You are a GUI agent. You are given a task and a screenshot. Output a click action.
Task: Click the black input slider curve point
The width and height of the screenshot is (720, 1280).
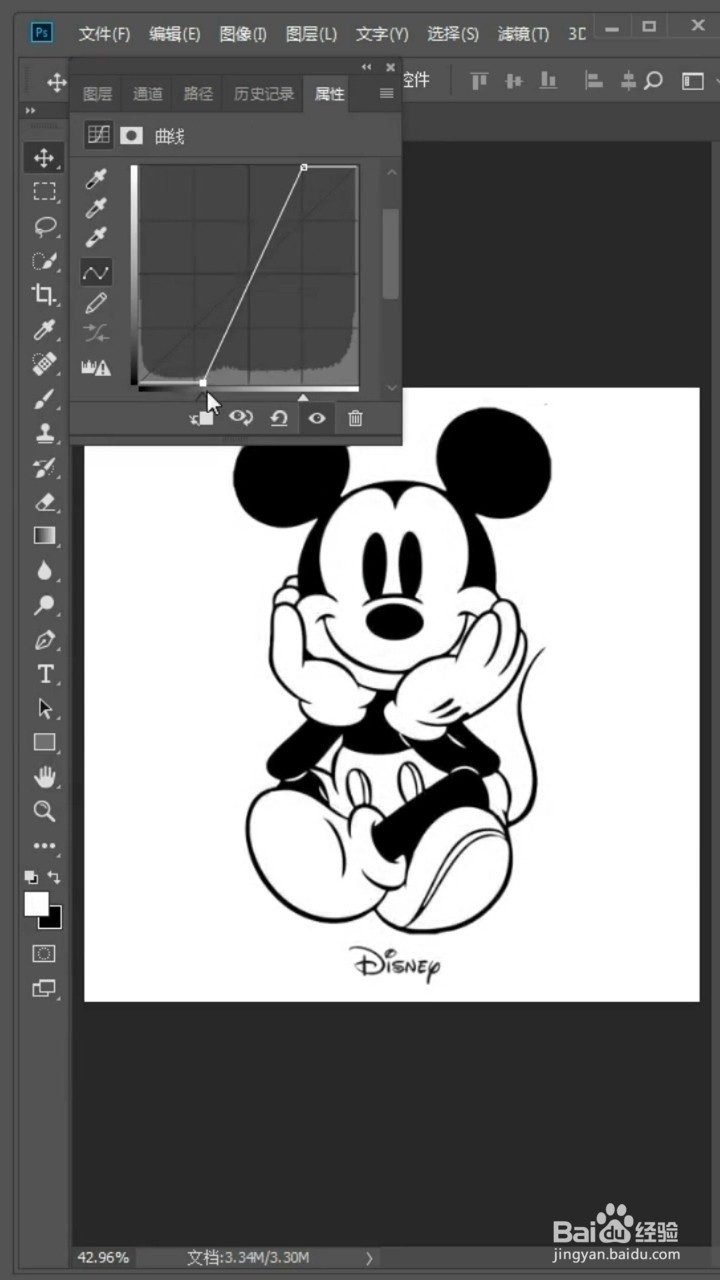click(203, 382)
